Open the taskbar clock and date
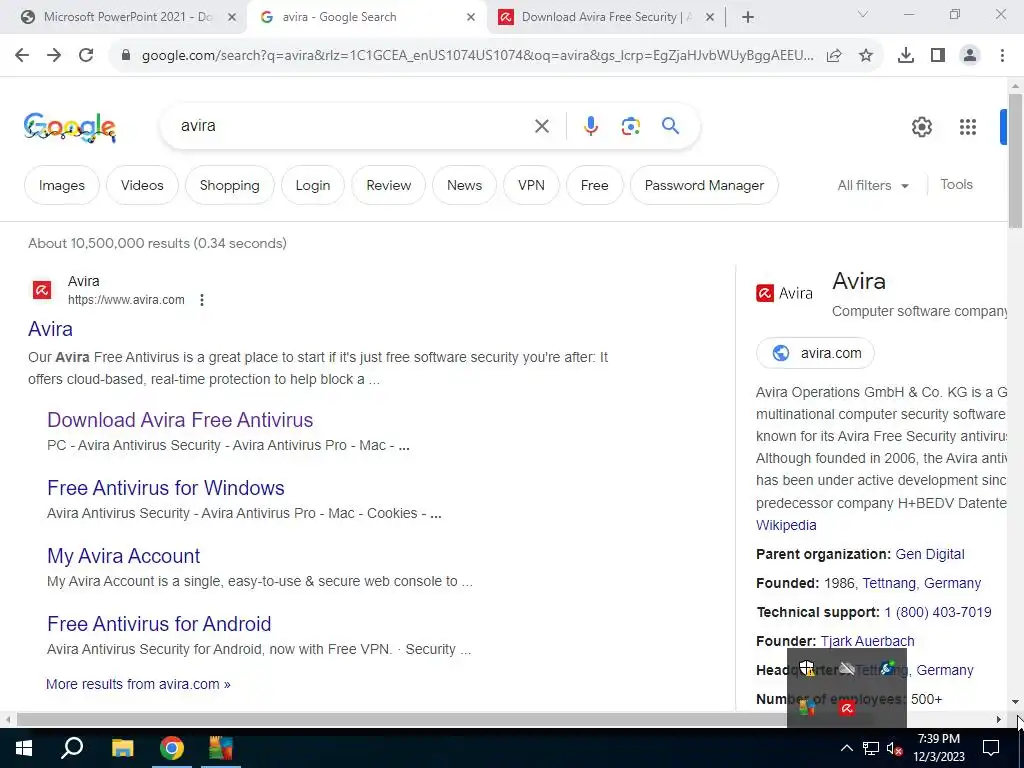The width and height of the screenshot is (1024, 768). (938, 748)
